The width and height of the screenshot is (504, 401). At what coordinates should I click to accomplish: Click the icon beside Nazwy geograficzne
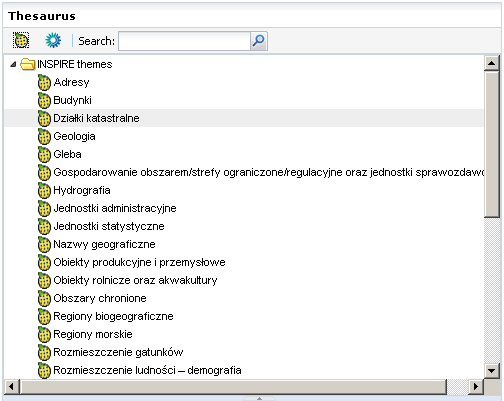point(44,244)
